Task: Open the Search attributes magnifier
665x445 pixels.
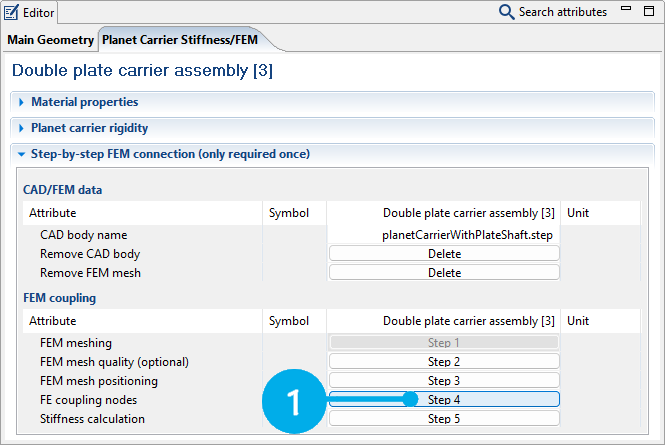Action: tap(506, 12)
